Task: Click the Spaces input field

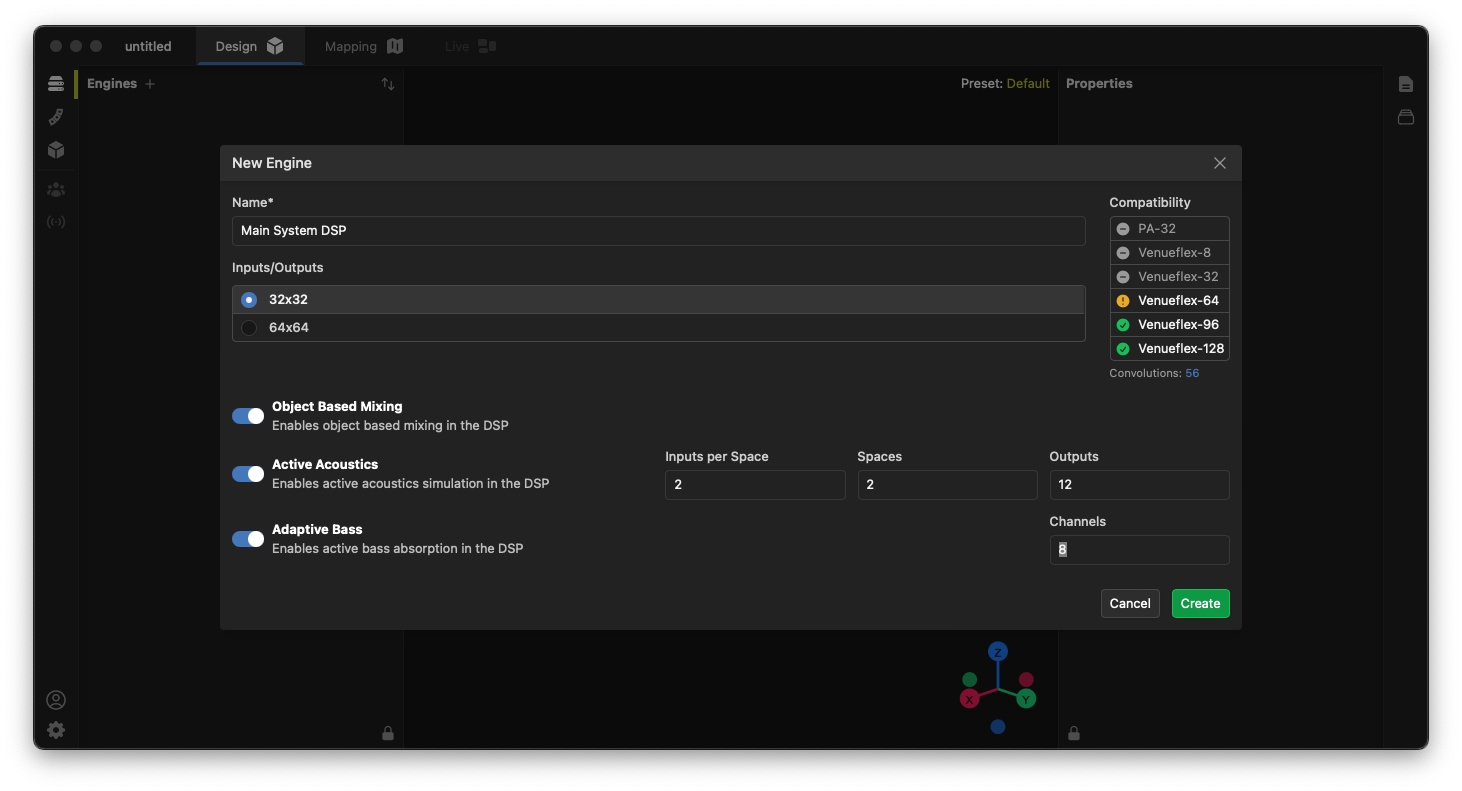Action: 947,485
